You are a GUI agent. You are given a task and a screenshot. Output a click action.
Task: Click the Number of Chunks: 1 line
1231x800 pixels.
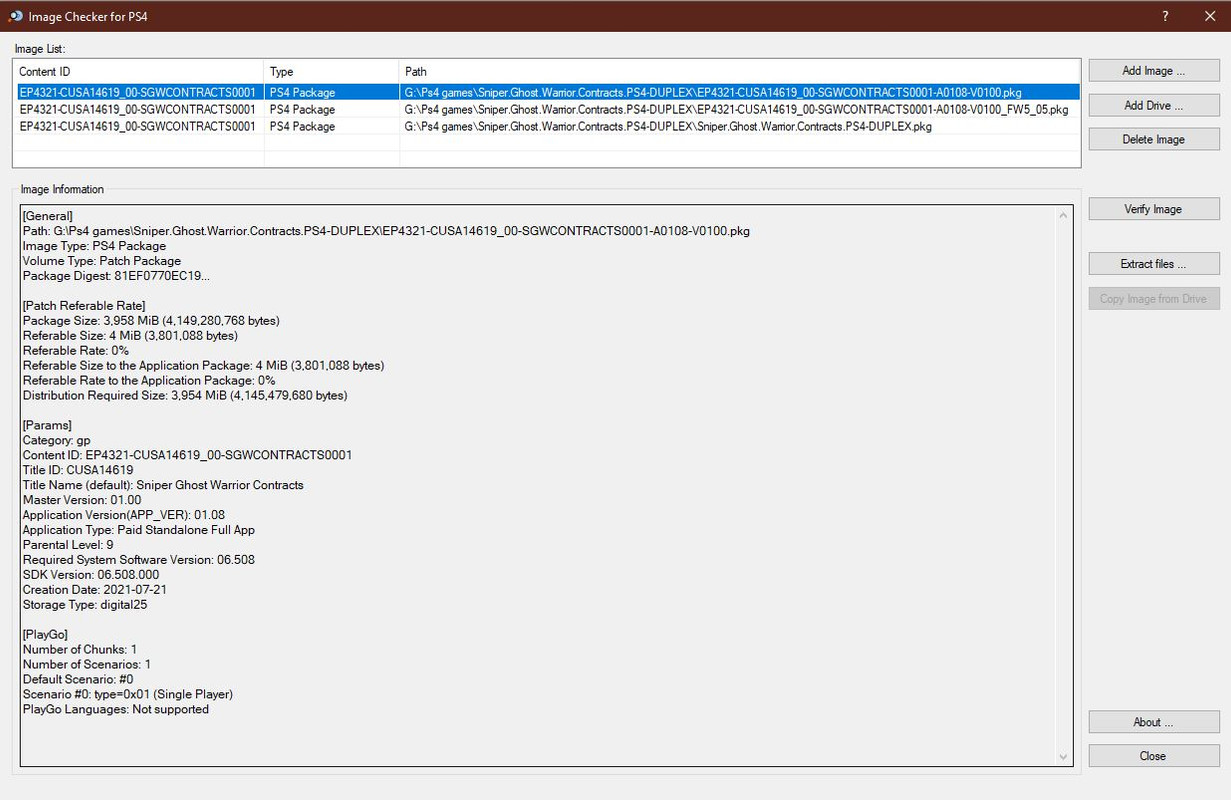80,650
